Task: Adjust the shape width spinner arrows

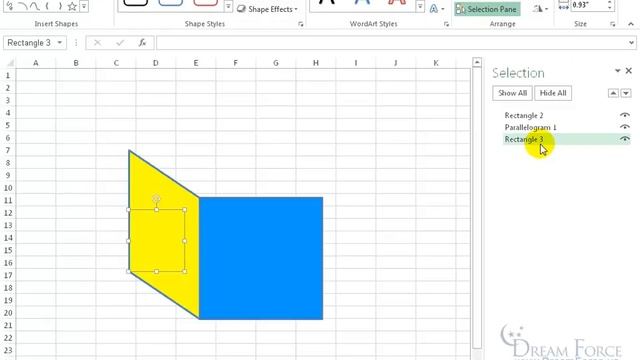Action: 610,5
